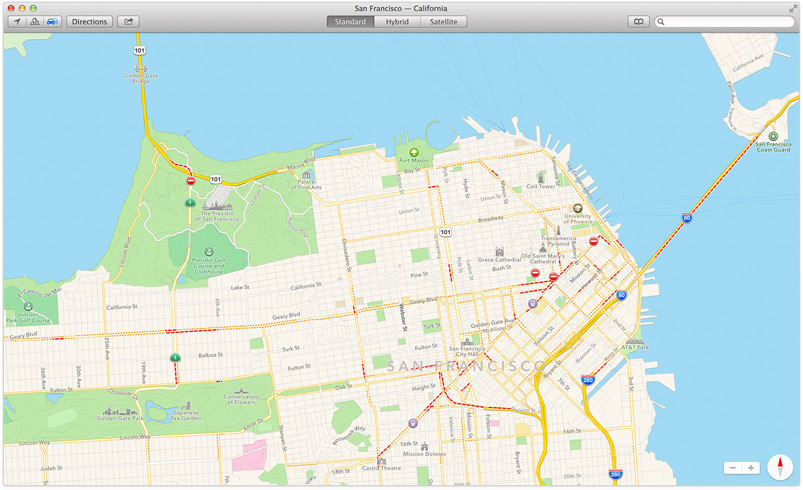The height and width of the screenshot is (490, 803).
Task: Toggle the traffic display car button
Action: 52,21
